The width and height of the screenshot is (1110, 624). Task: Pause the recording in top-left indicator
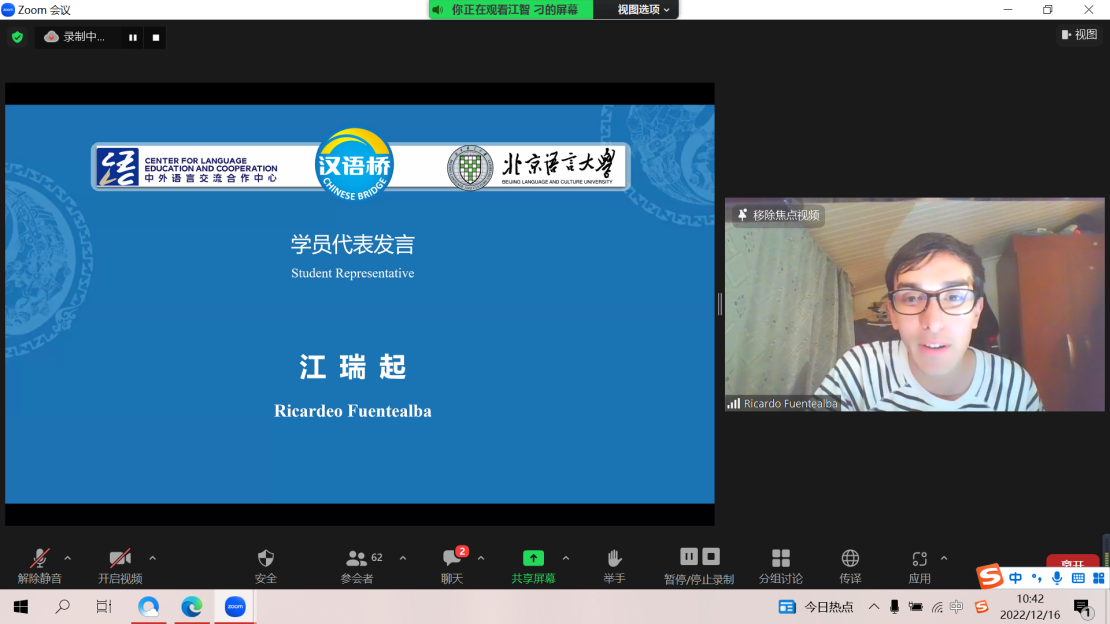click(132, 37)
